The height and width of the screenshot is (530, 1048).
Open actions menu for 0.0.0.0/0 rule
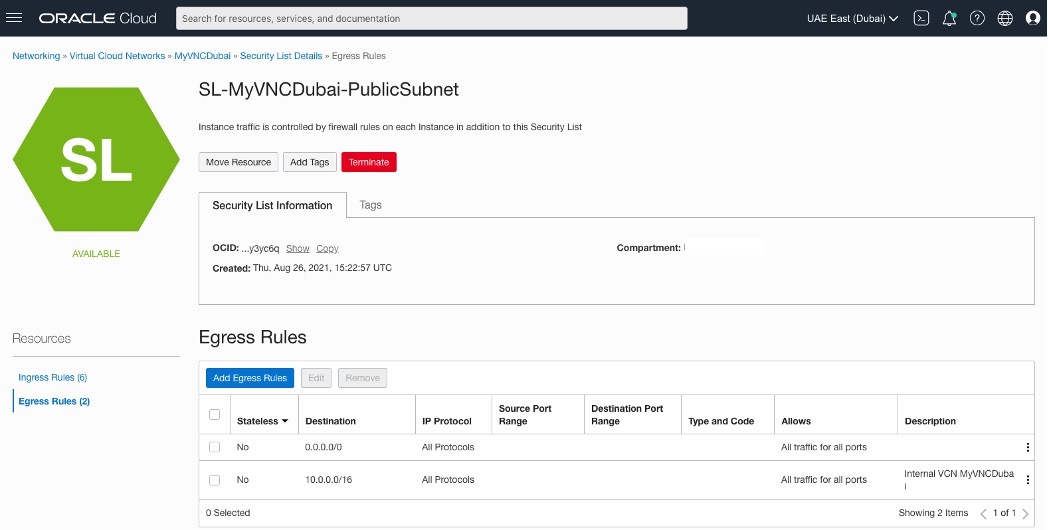[x=1027, y=447]
